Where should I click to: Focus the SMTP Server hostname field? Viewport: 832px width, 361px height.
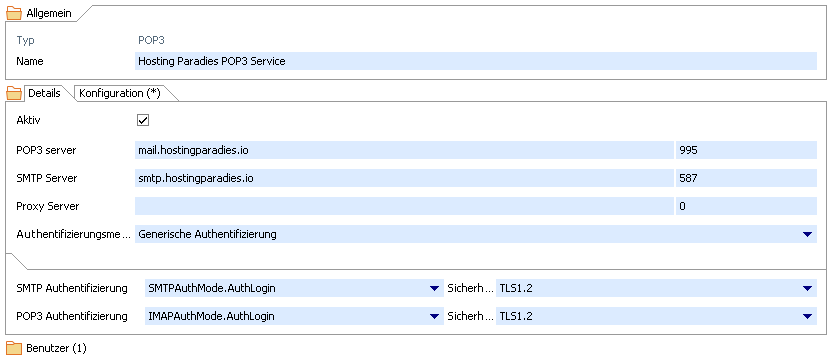pos(404,178)
